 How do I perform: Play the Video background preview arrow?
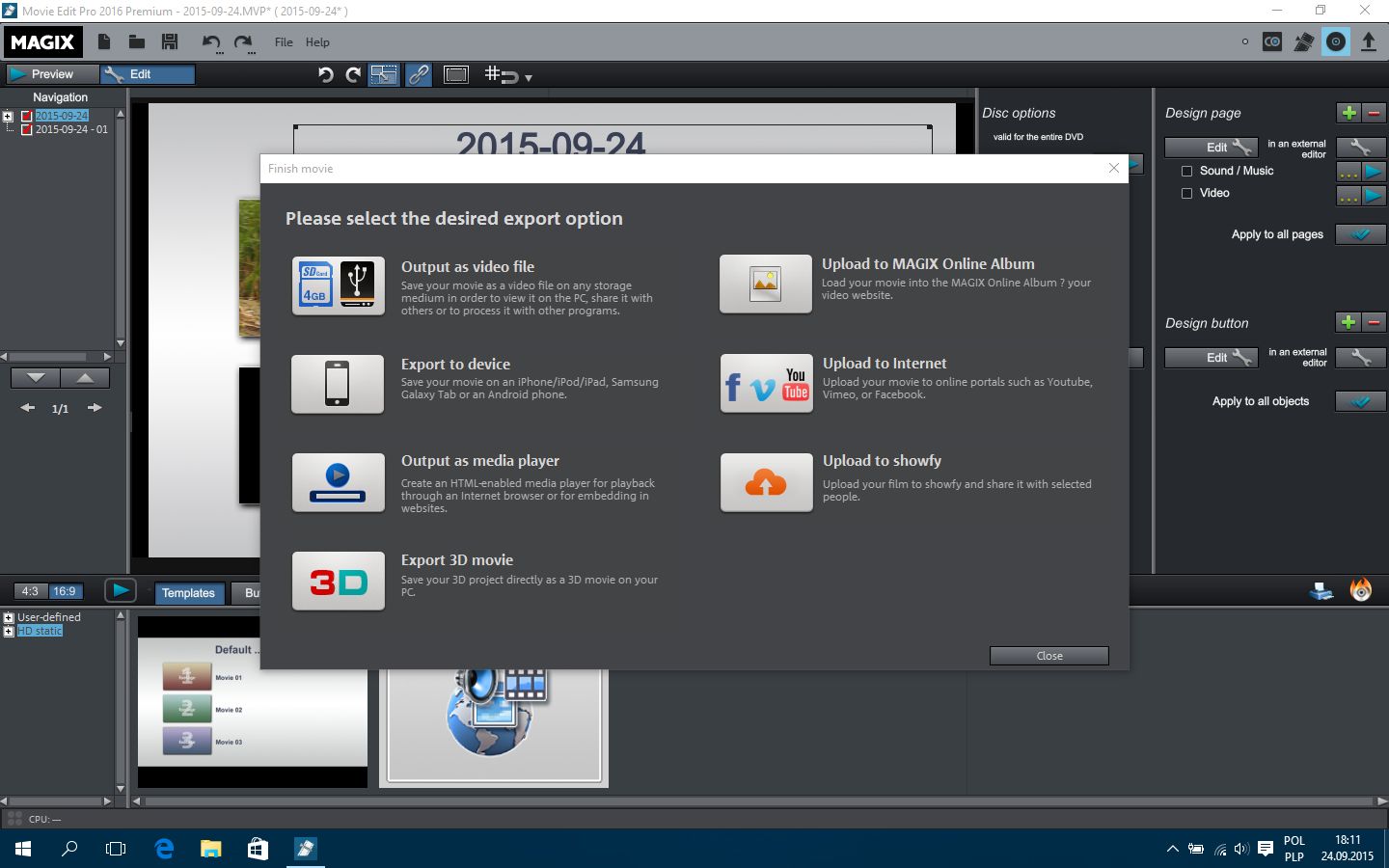point(1375,196)
